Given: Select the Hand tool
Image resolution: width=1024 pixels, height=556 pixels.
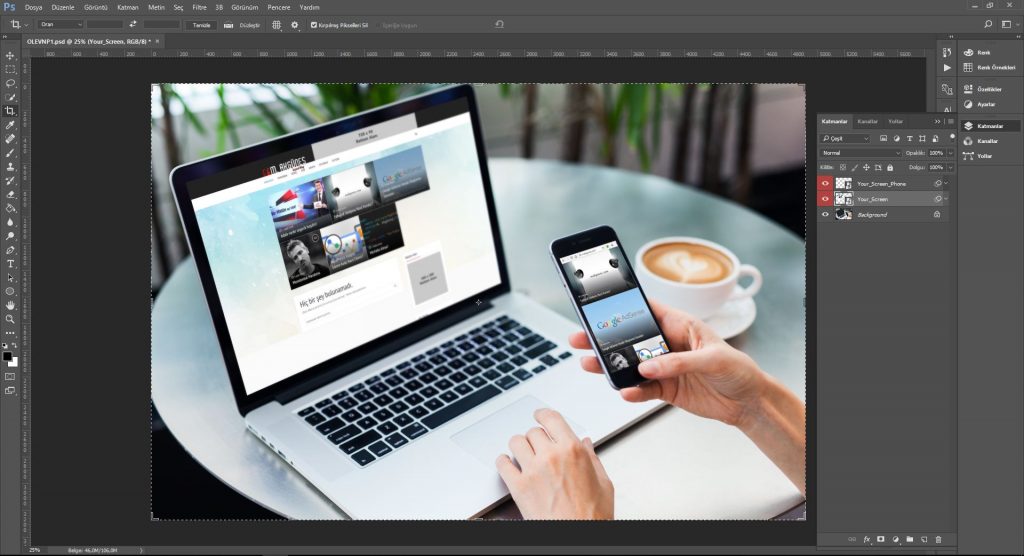Looking at the screenshot, I should click(x=10, y=305).
